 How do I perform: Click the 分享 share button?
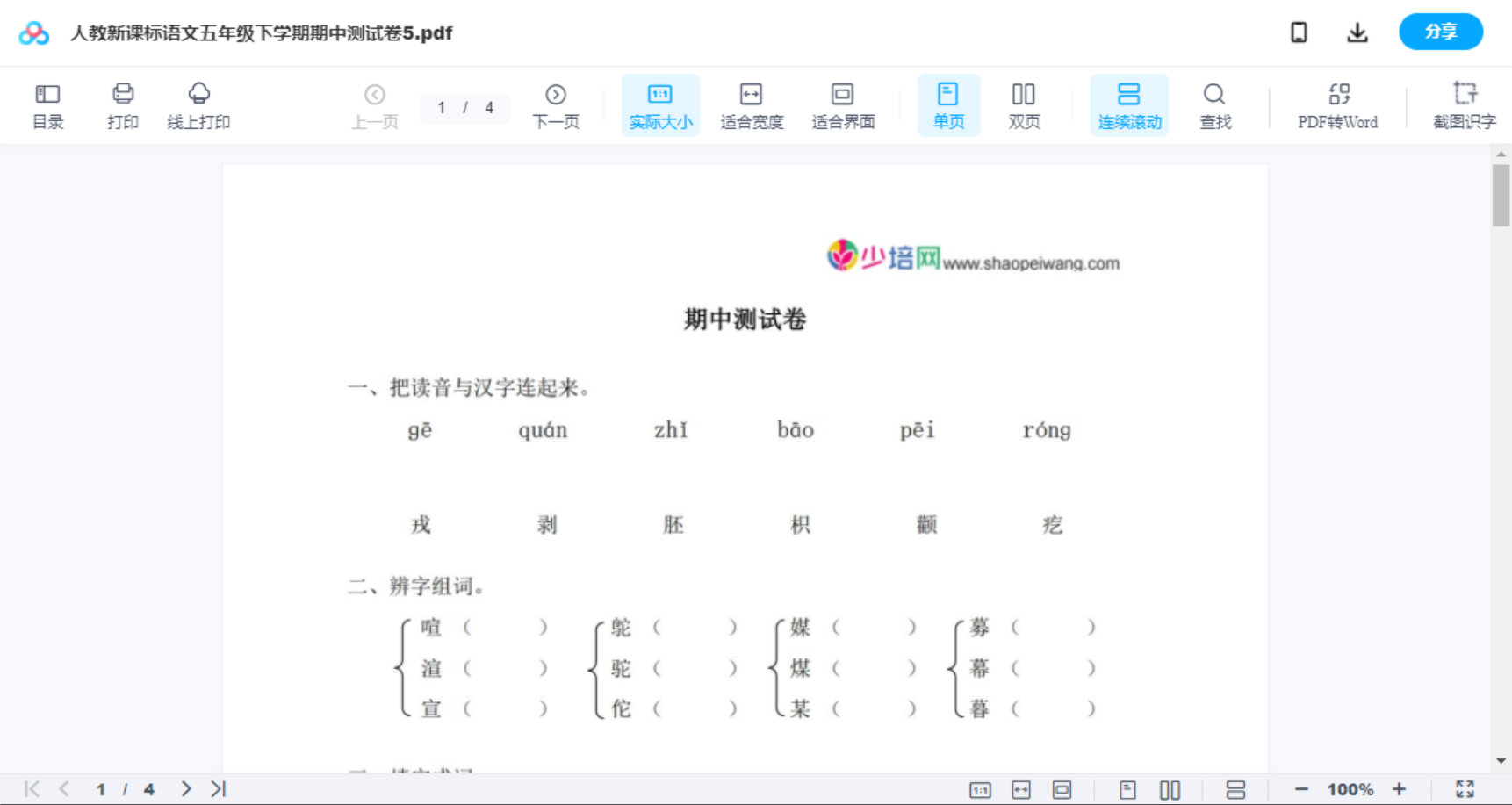coord(1440,32)
